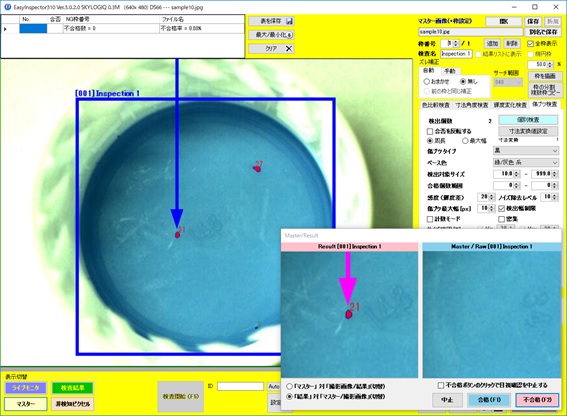The height and width of the screenshot is (416, 567).
Task: Click defect marker 21 in Result preview
Action: tap(348, 314)
